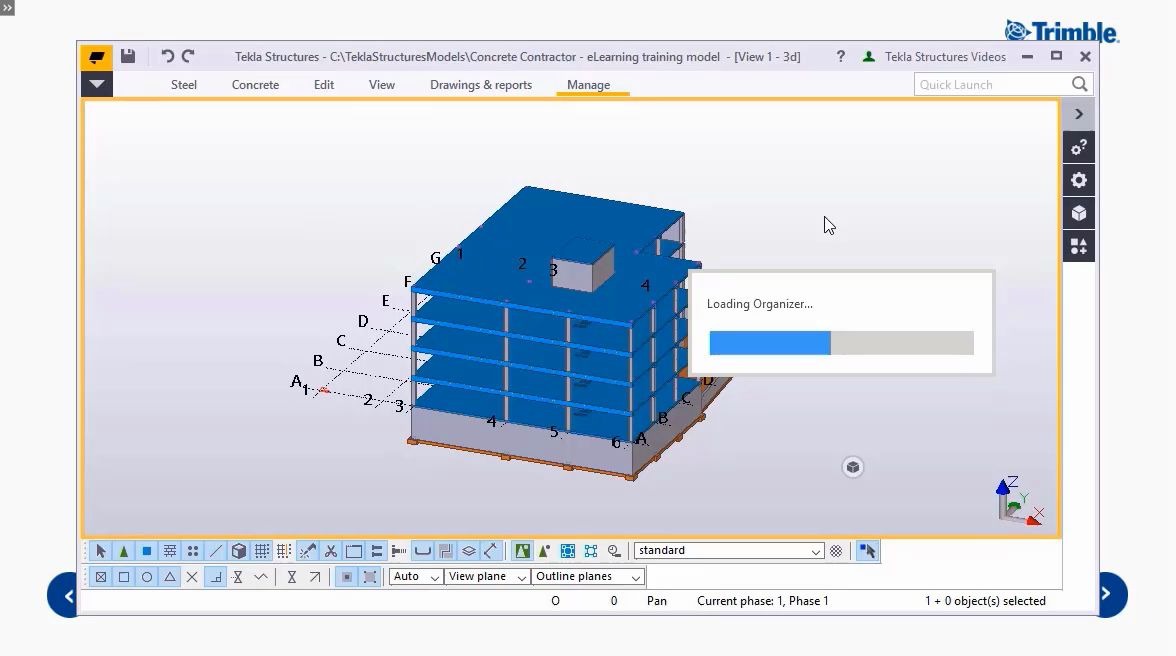Click select surface treatments hatch icon

[170, 551]
